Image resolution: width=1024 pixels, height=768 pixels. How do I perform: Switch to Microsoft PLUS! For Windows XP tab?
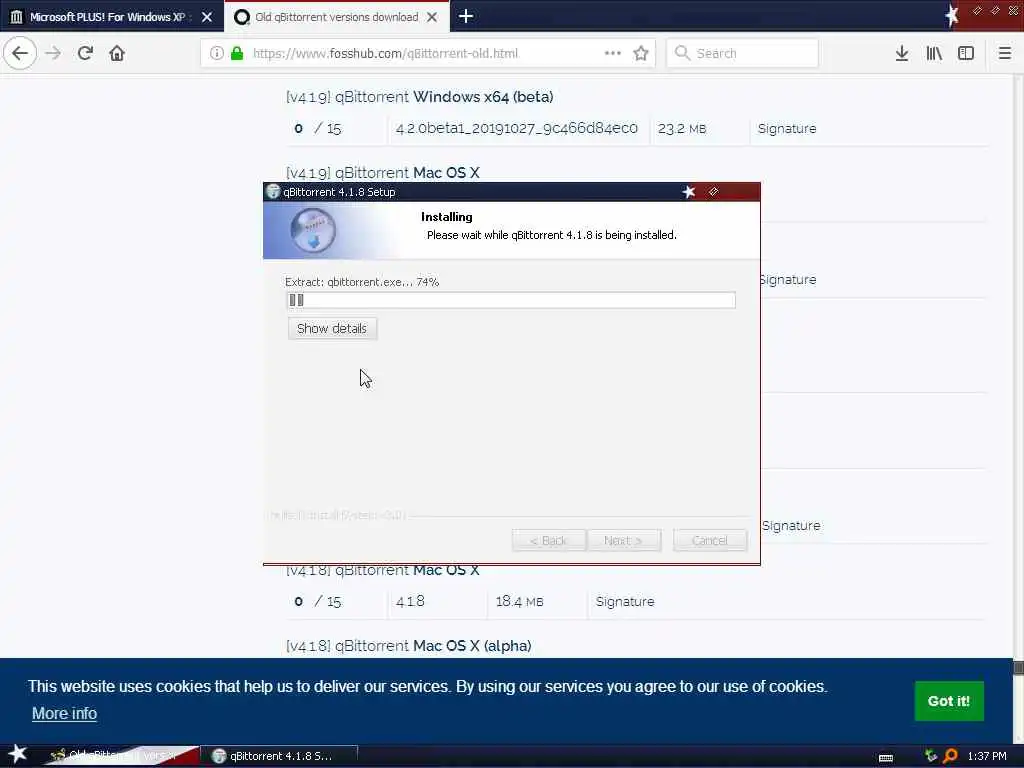tap(108, 17)
